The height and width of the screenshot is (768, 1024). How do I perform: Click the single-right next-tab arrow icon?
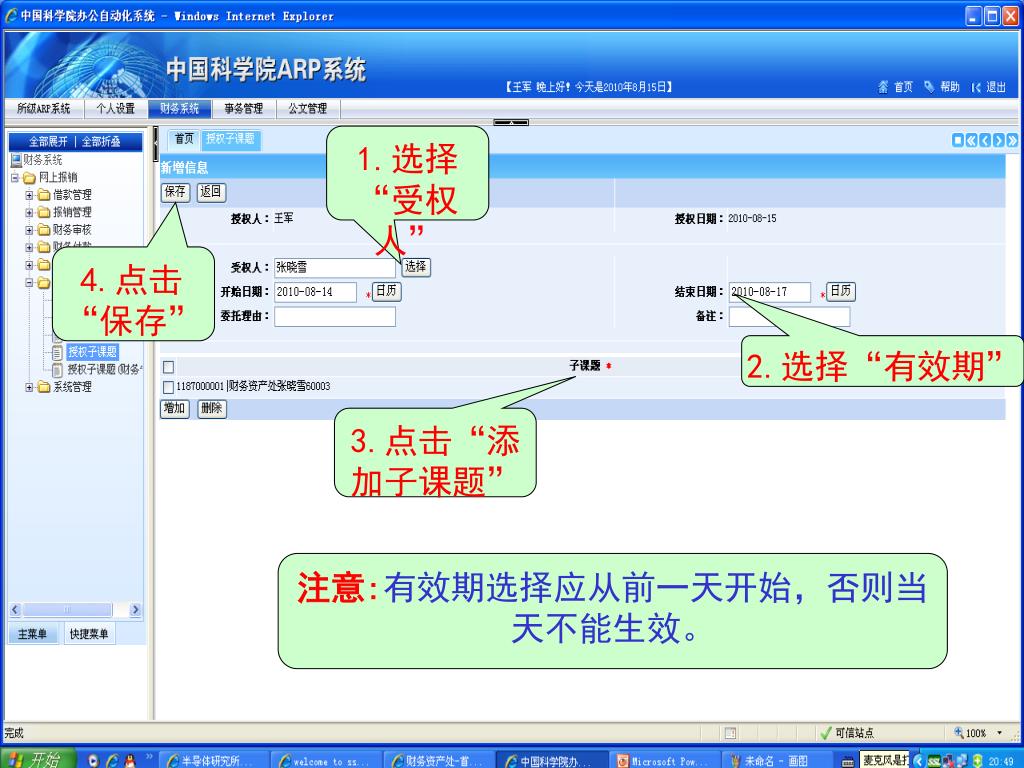999,140
